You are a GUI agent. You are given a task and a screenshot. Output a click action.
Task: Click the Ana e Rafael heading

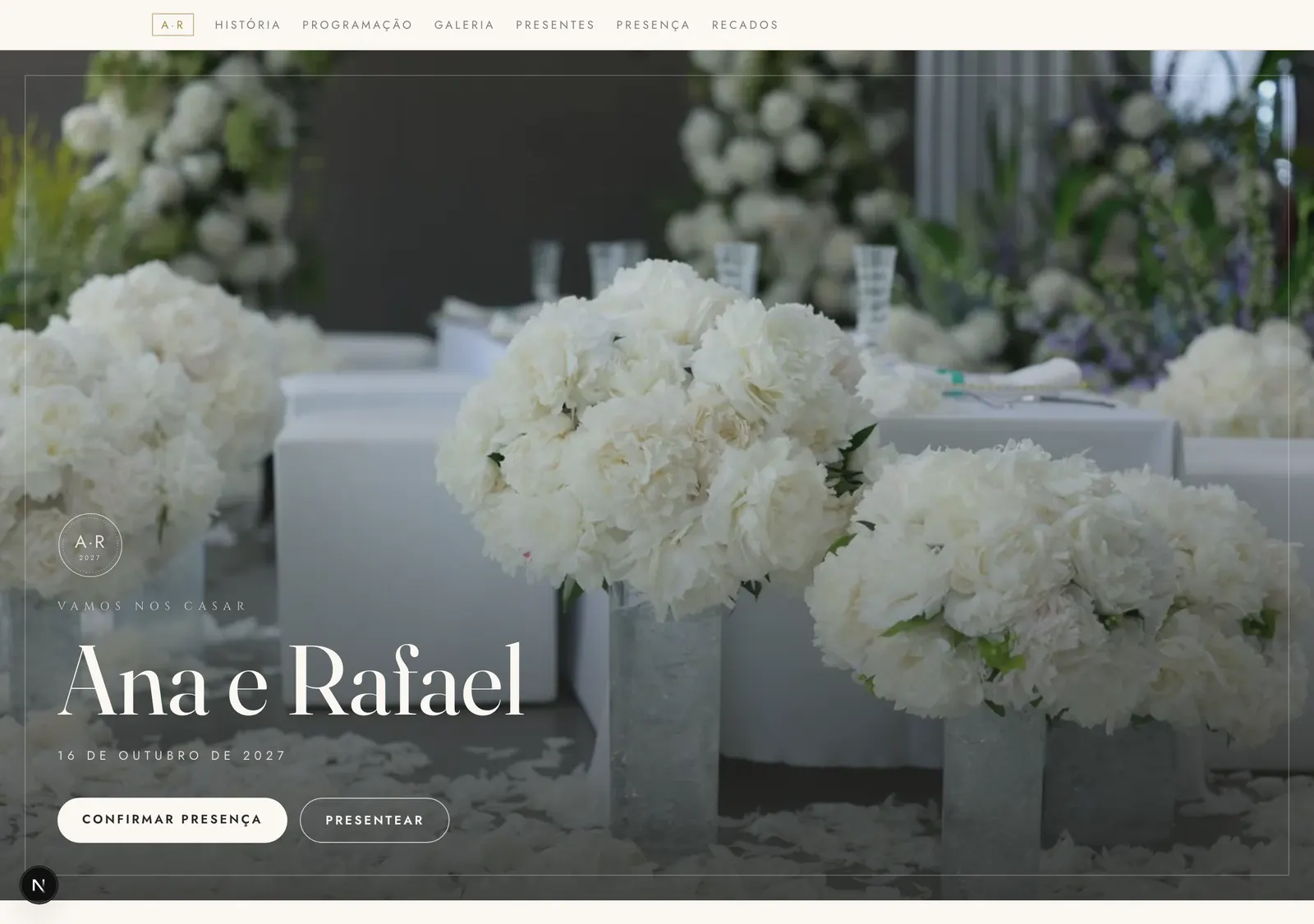point(291,681)
